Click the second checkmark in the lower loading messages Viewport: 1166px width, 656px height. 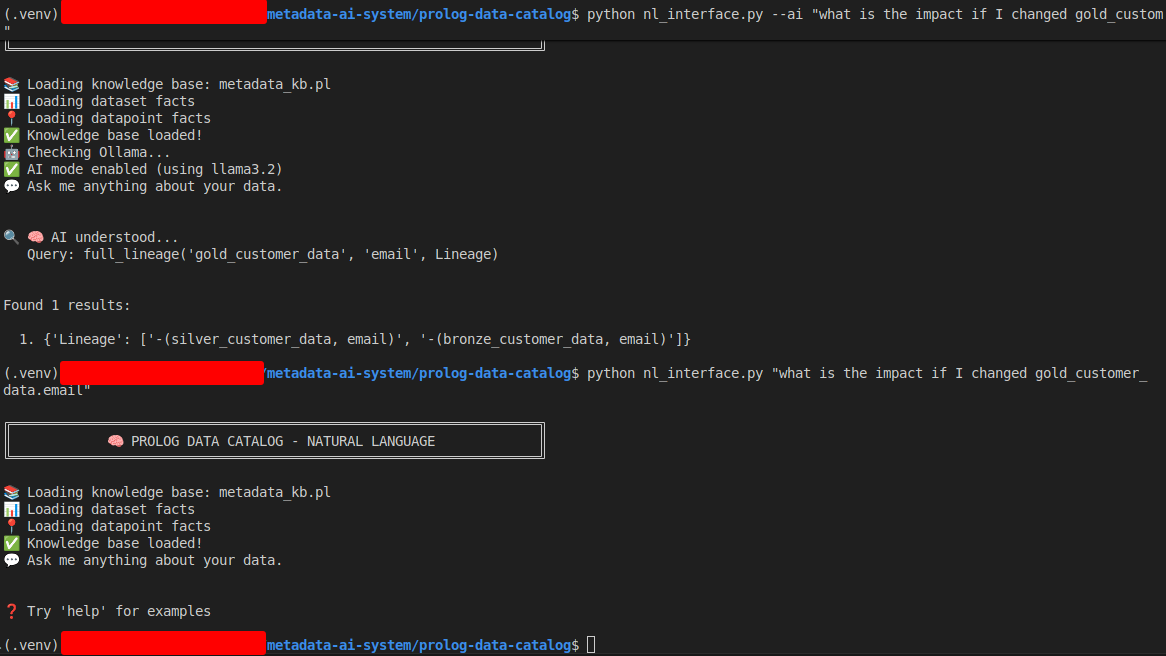[12, 543]
